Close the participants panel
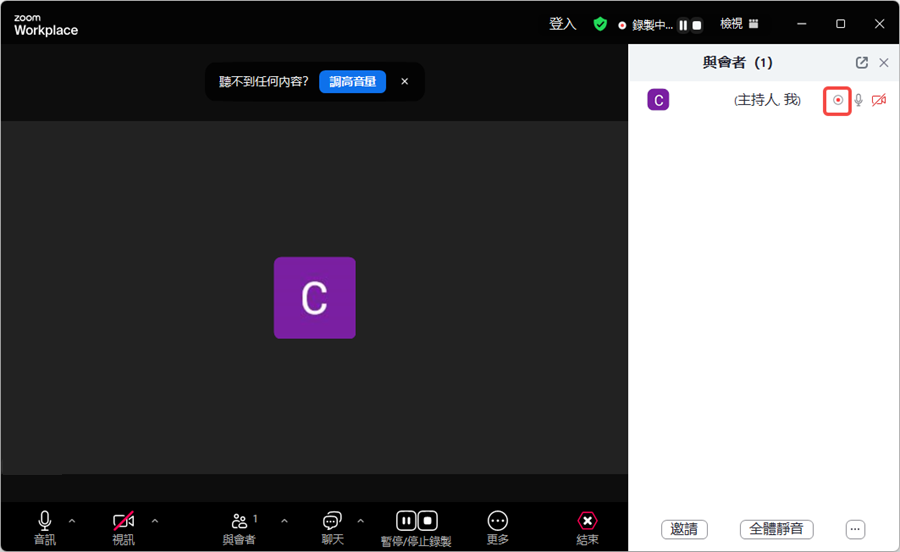This screenshot has width=900, height=552. point(884,63)
